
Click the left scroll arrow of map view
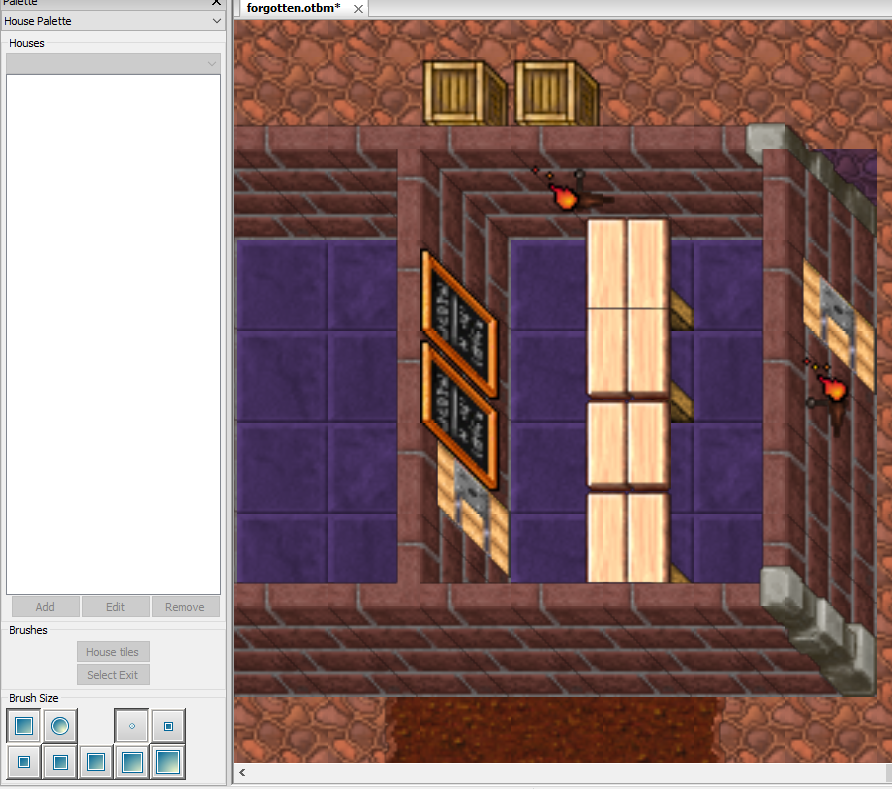pyautogui.click(x=242, y=773)
